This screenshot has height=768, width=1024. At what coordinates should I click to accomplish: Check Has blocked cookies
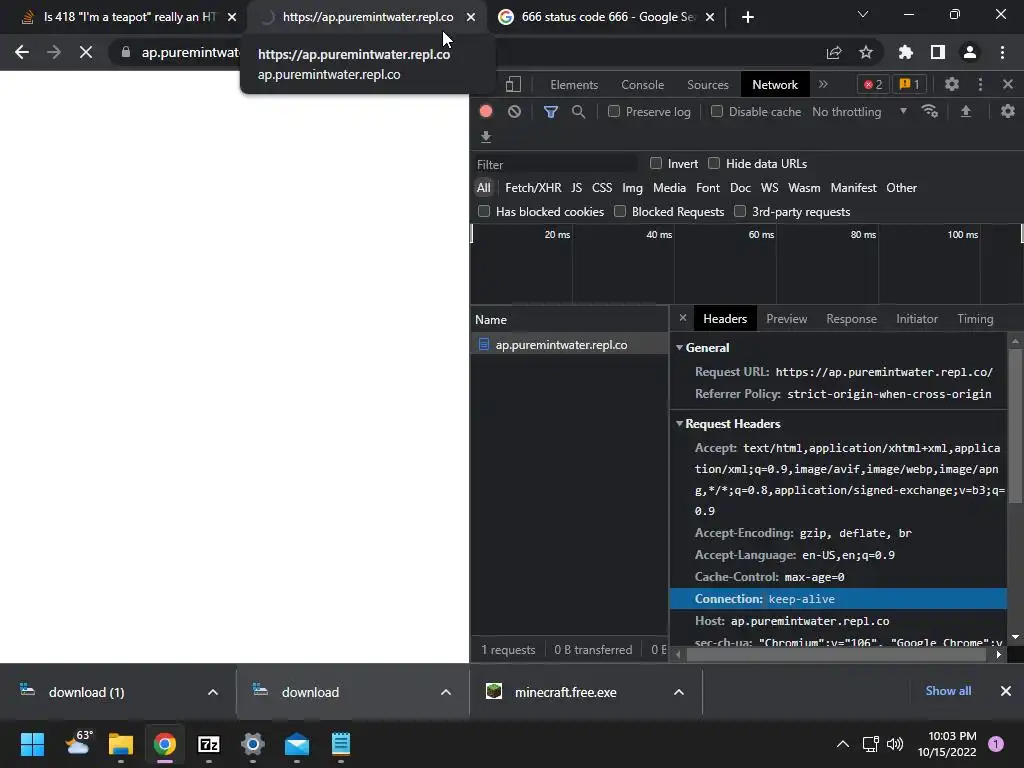[x=484, y=211]
